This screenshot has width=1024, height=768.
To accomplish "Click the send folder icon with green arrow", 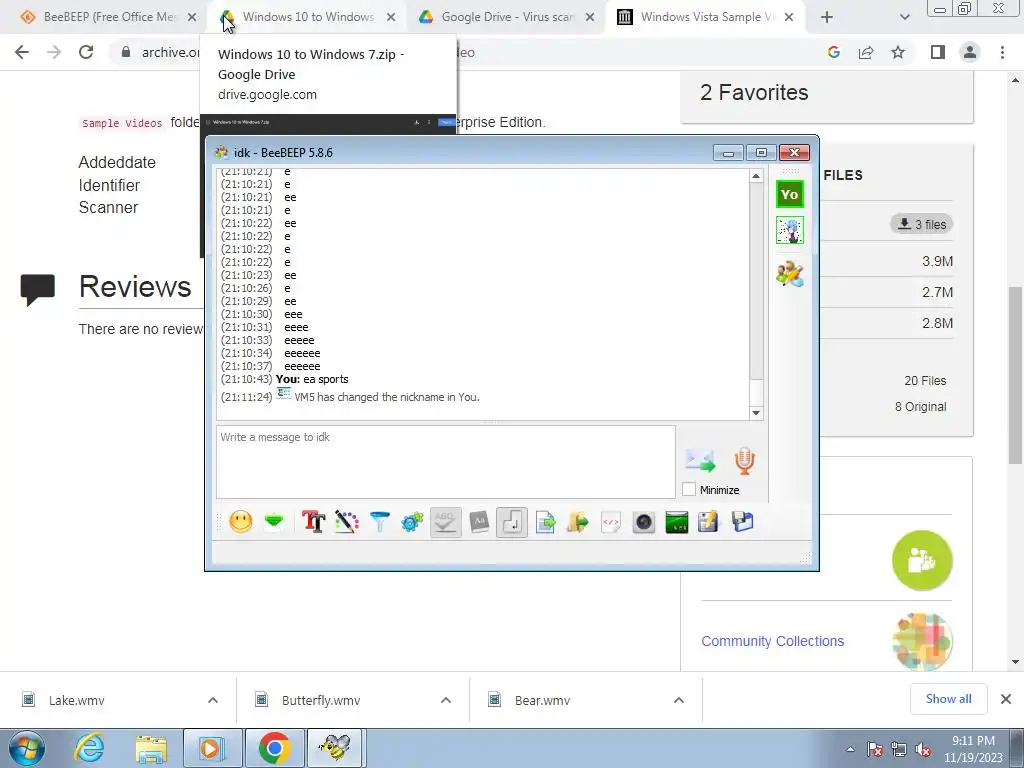I will (578, 522).
